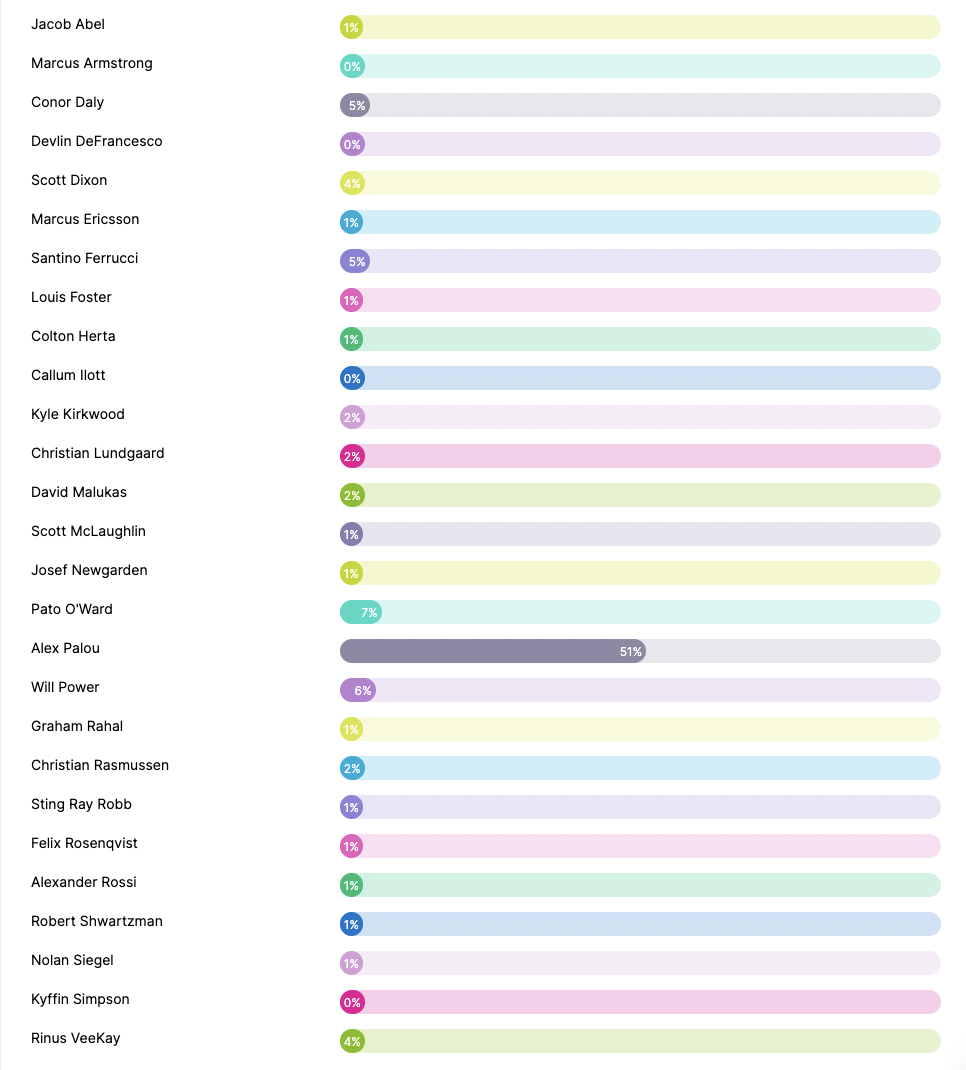The height and width of the screenshot is (1070, 966).
Task: Click Callum Ilott's 0% badge
Action: (352, 378)
